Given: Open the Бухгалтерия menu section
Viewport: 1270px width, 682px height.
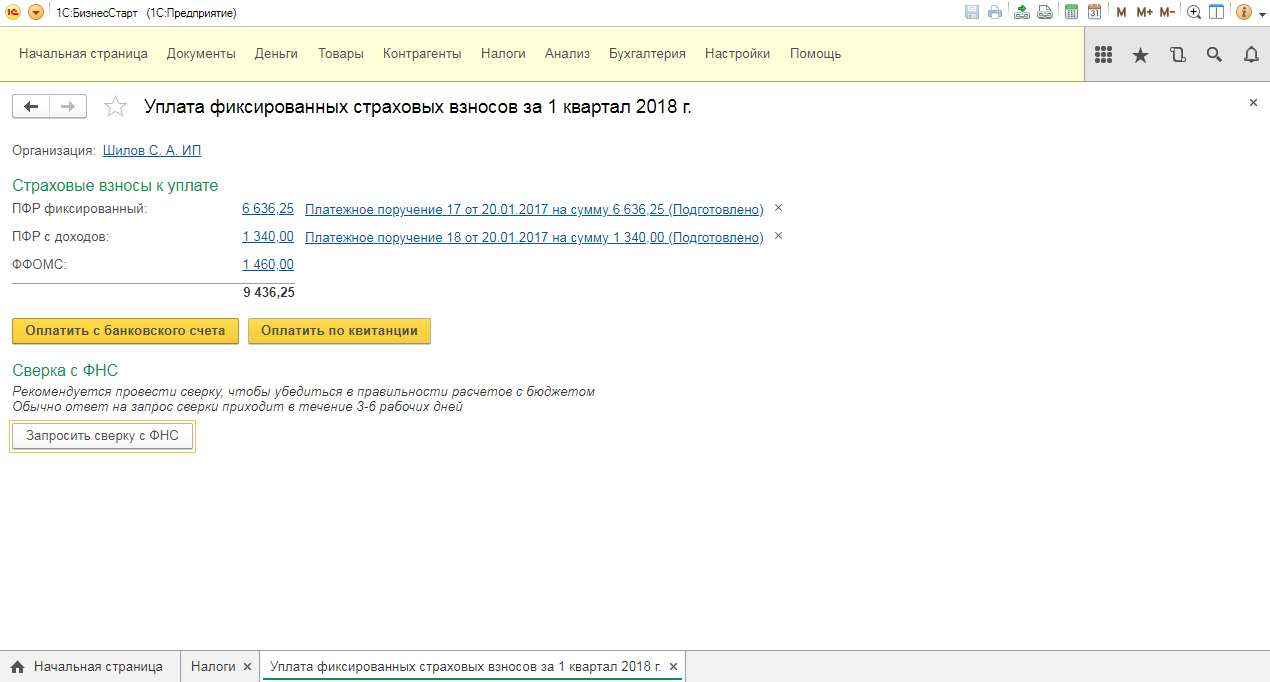Looking at the screenshot, I should click(647, 54).
